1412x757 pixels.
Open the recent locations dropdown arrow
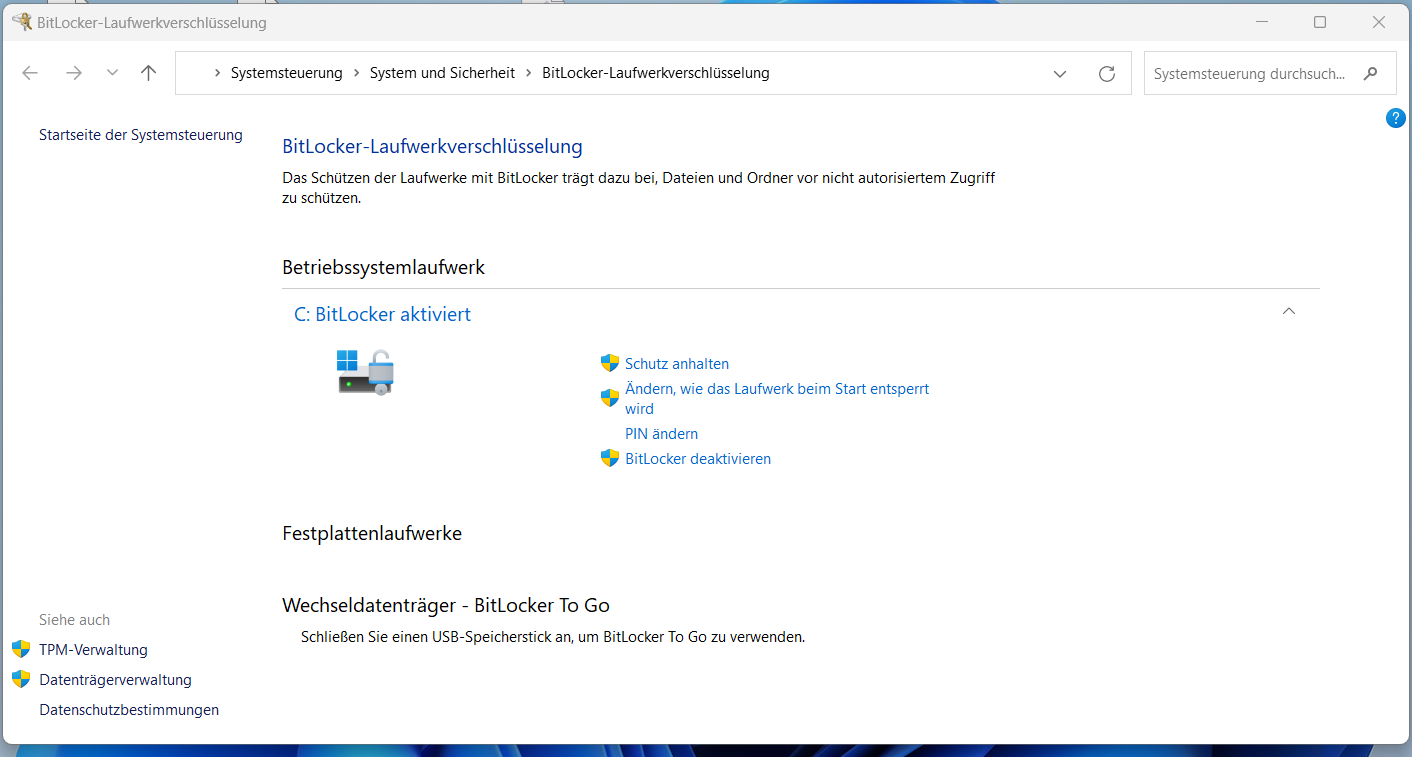coord(112,73)
